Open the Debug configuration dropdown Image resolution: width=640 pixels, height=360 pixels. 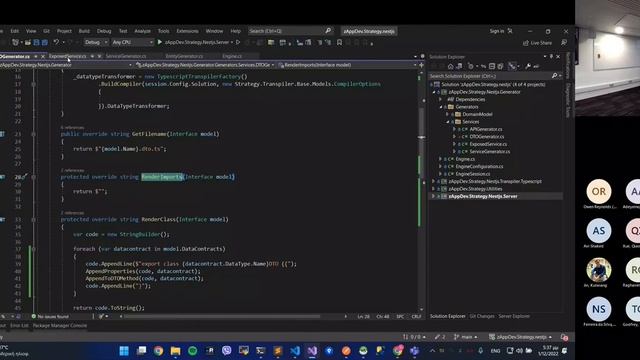[96, 42]
